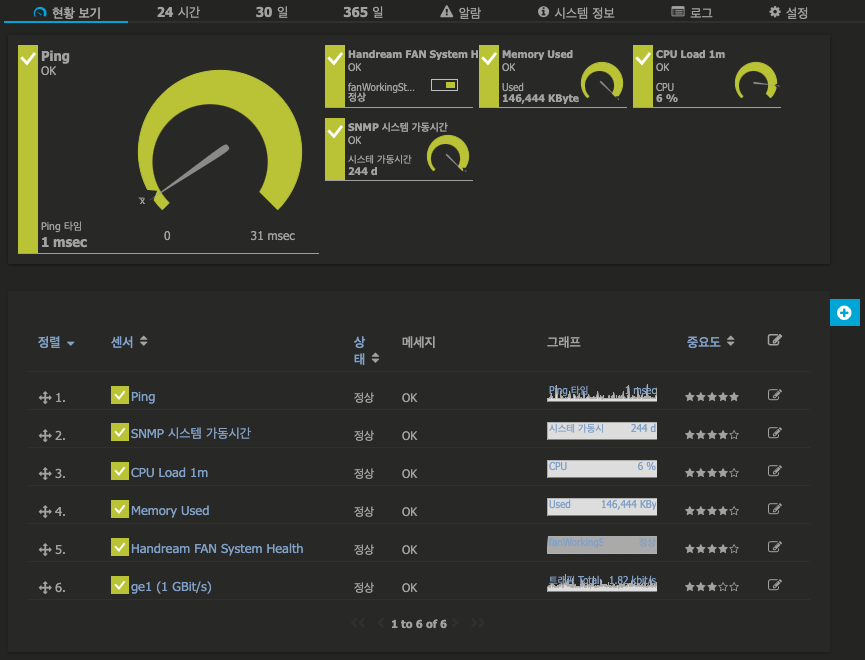Viewport: 865px width, 660px height.
Task: Click move handle of row 6
Action: pos(45,588)
